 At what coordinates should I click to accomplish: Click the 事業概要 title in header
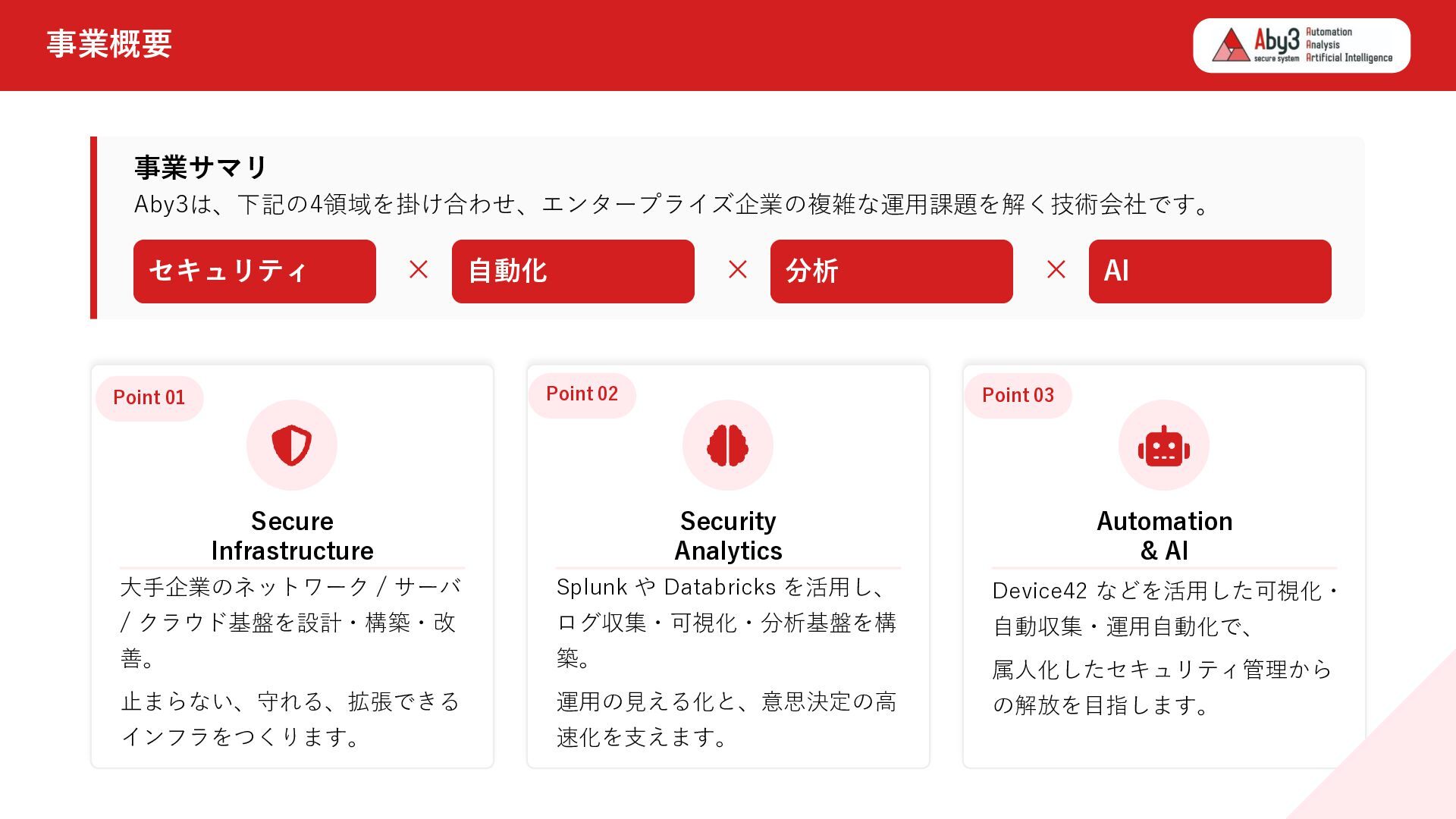[x=109, y=44]
